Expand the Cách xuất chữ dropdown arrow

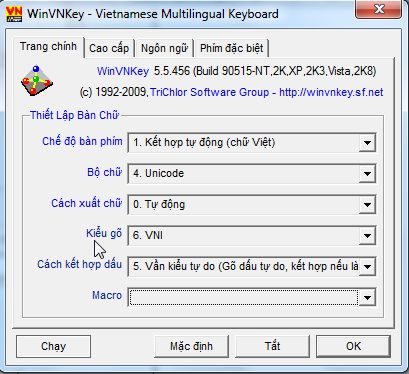click(x=367, y=205)
